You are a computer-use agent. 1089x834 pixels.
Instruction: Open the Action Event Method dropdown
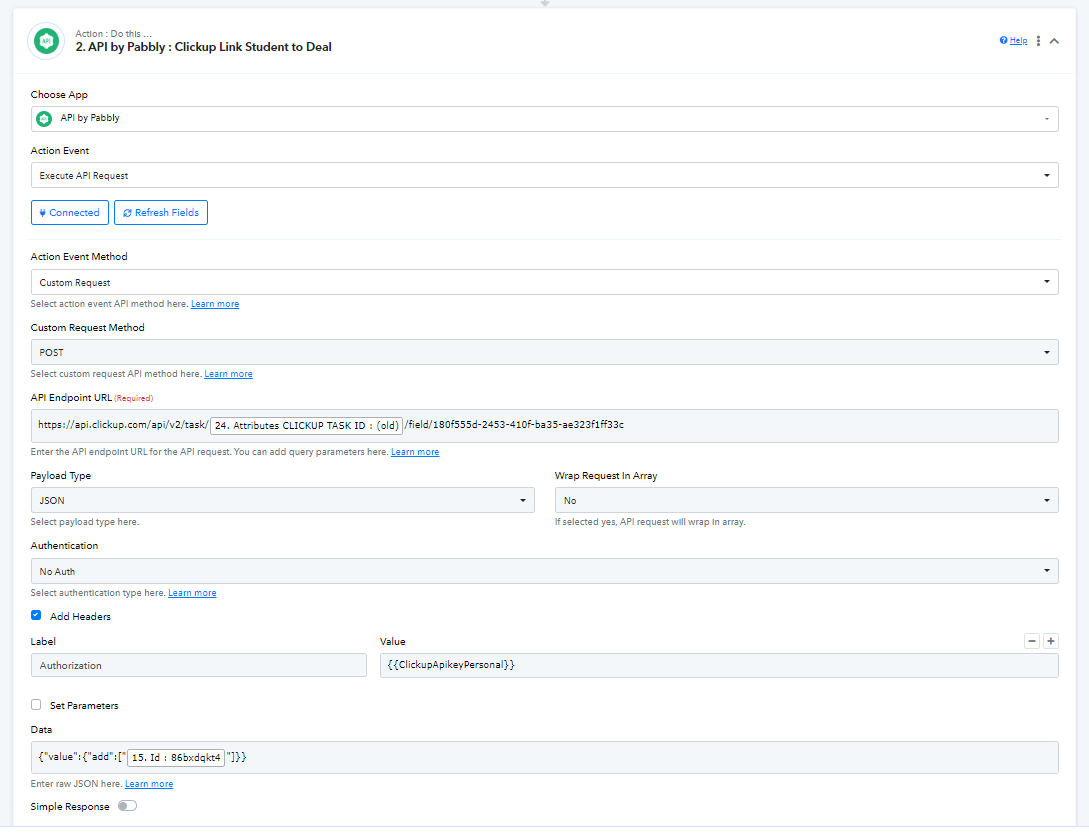544,282
